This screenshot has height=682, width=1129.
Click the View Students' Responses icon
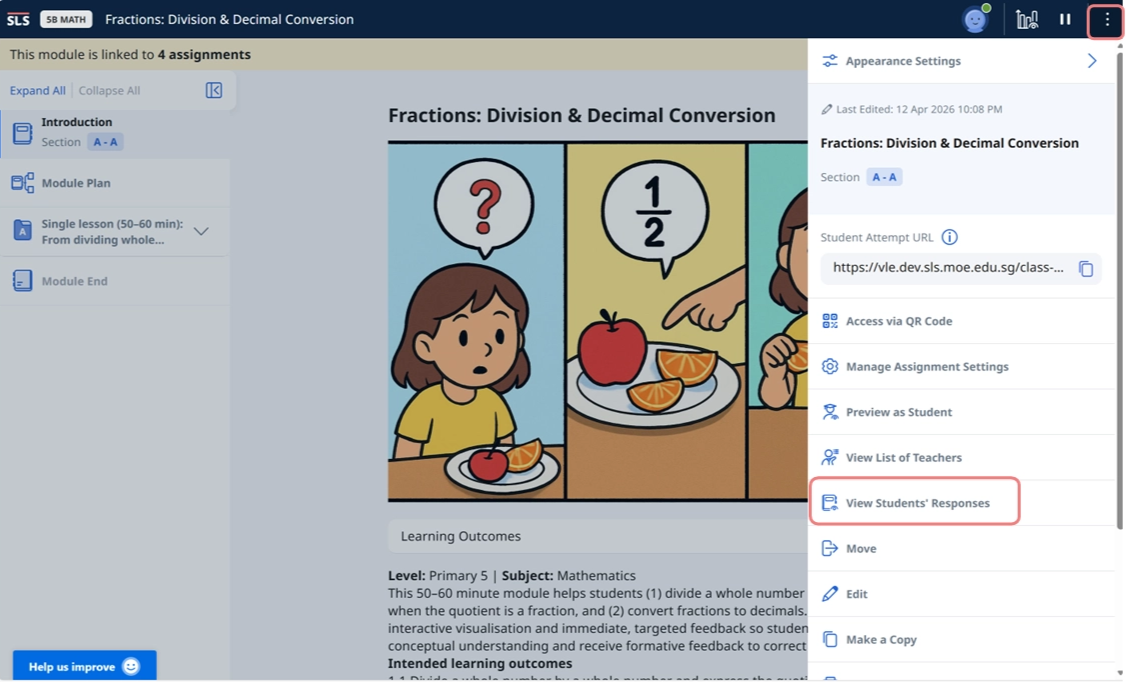pos(830,503)
